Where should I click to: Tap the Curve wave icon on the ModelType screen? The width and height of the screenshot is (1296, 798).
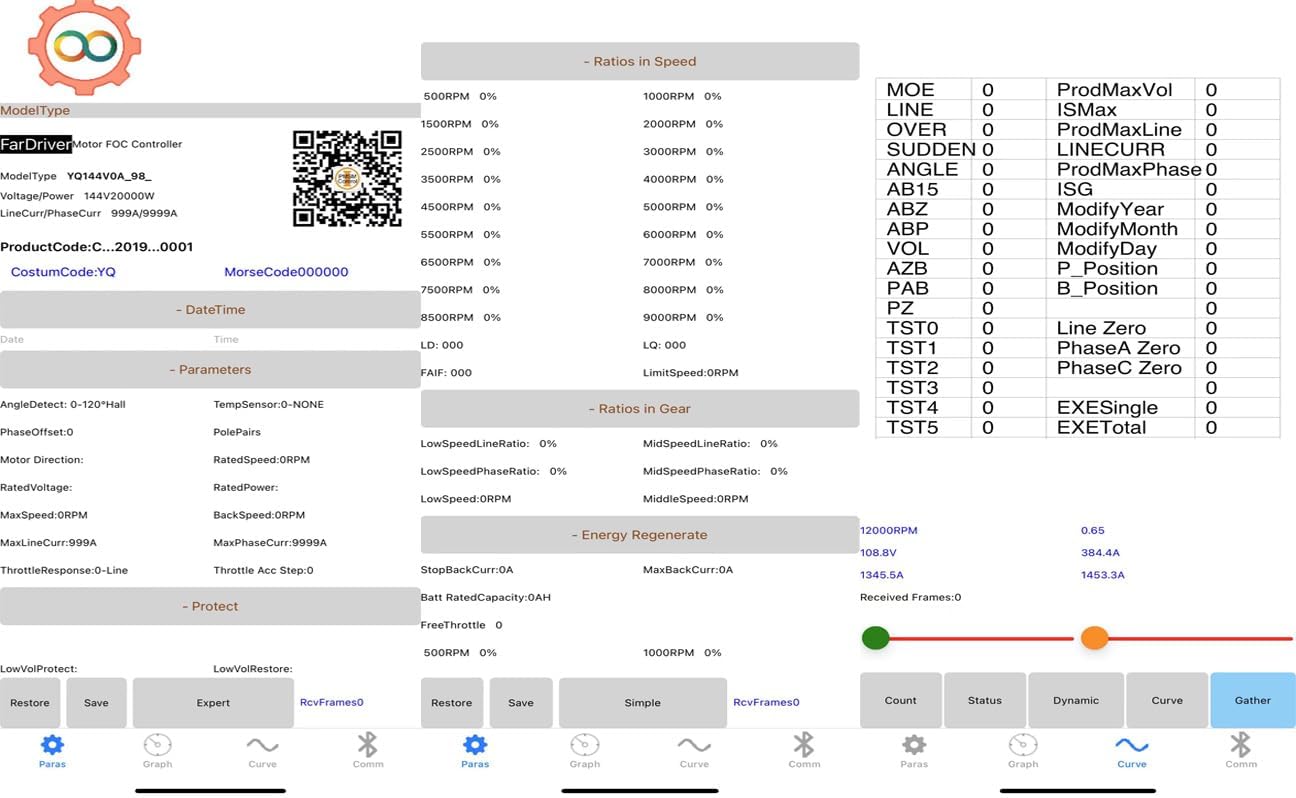tap(262, 746)
